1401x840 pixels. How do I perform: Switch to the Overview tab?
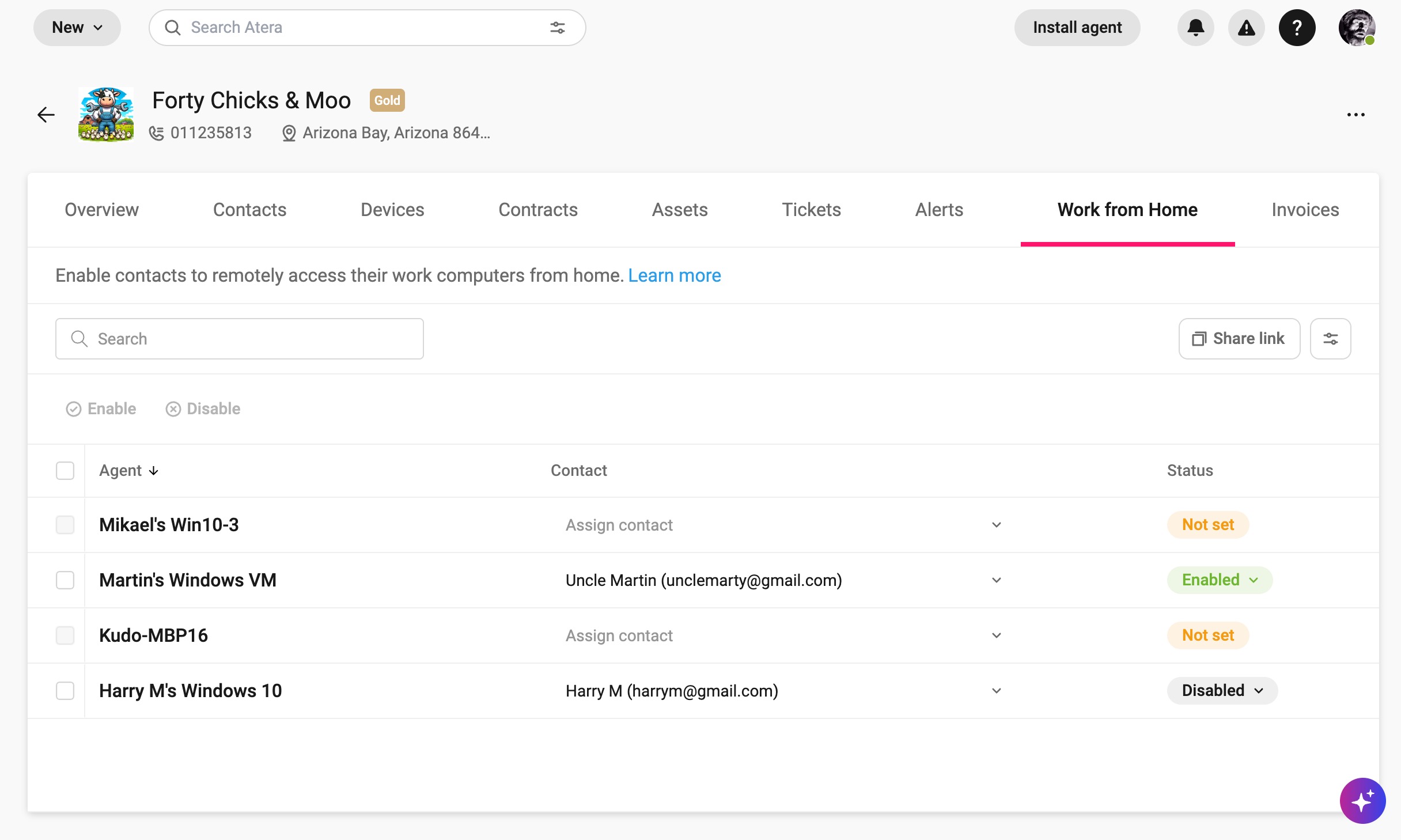pos(101,210)
